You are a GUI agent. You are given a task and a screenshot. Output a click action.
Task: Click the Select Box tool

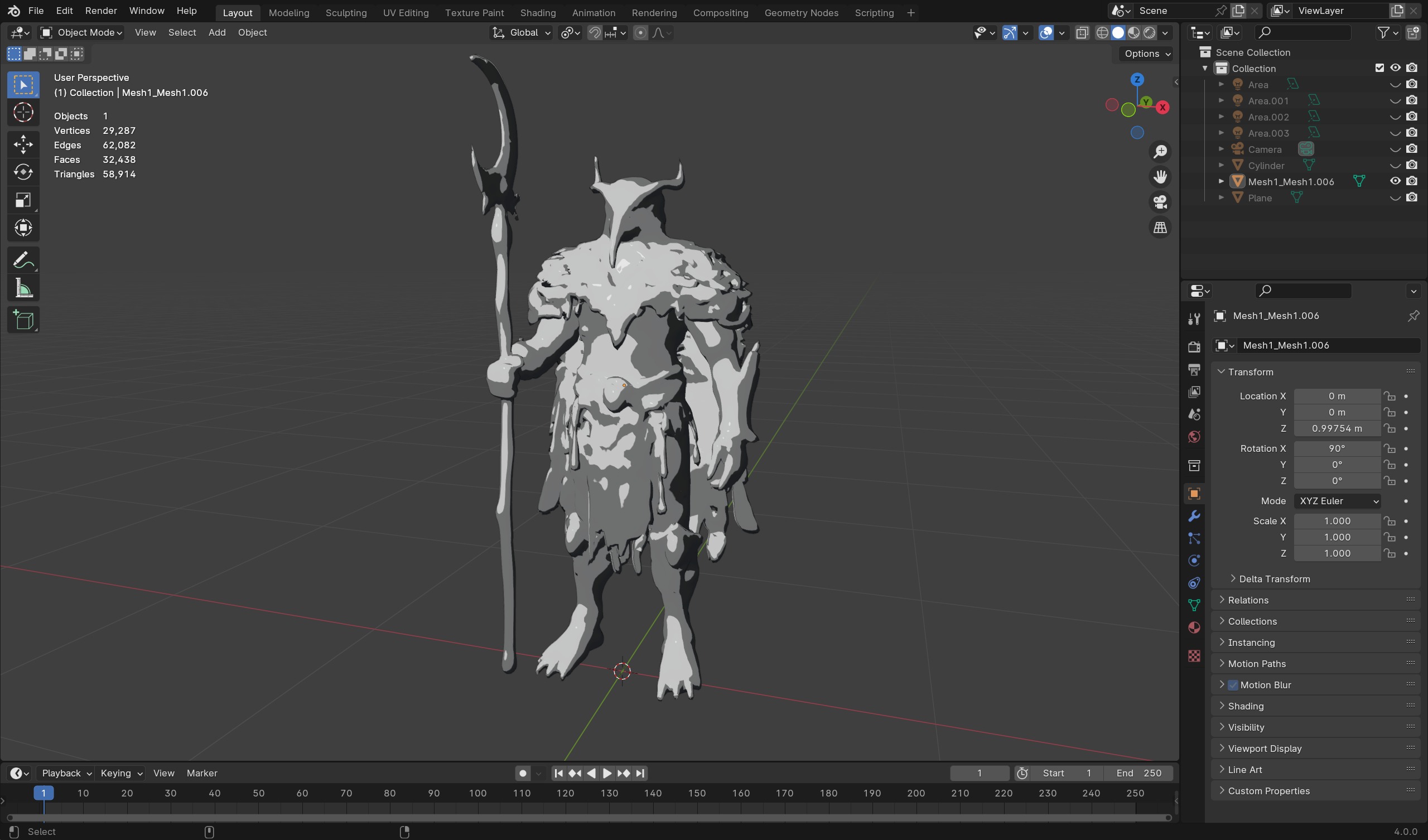pyautogui.click(x=23, y=84)
